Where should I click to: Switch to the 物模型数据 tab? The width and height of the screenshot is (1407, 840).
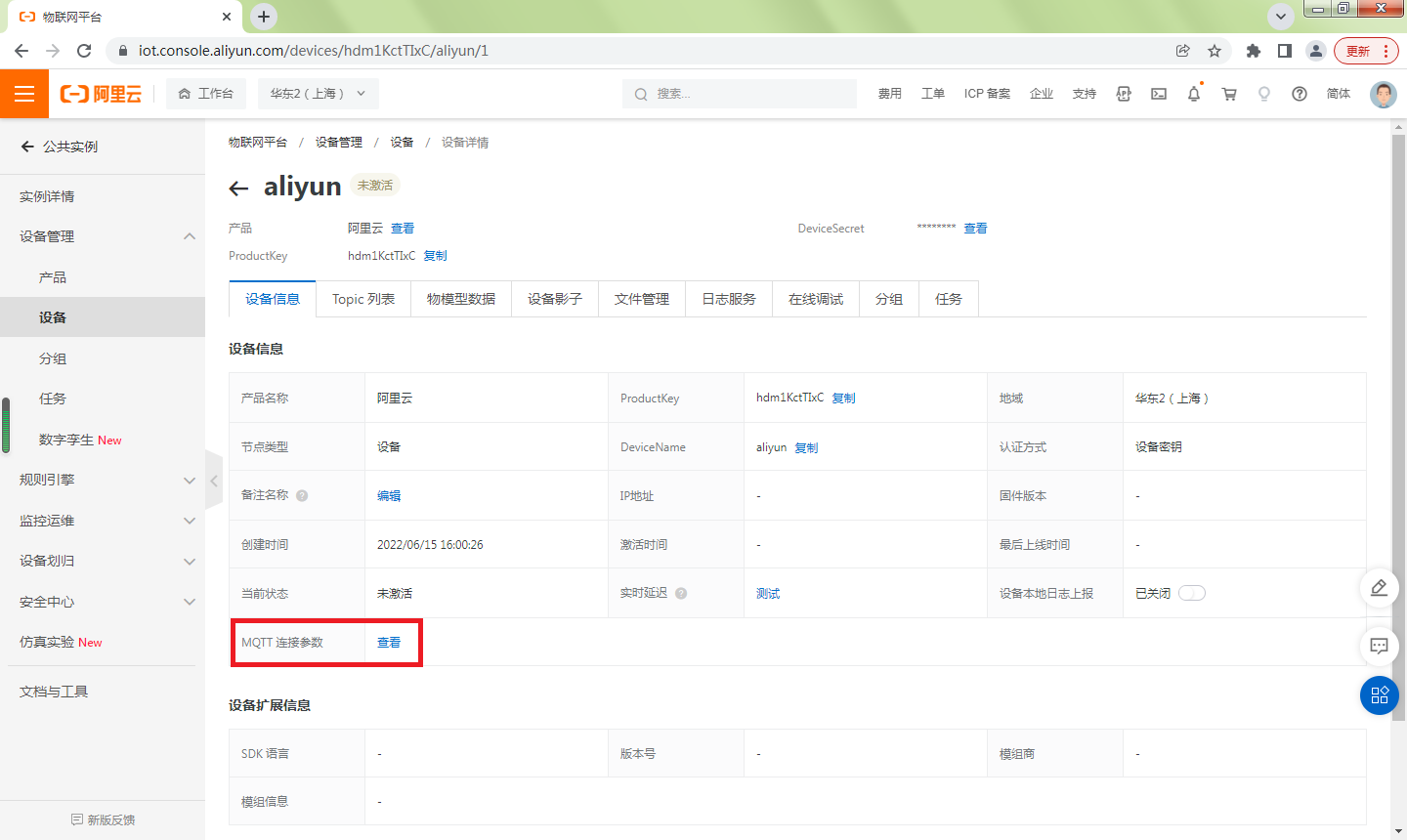(461, 299)
